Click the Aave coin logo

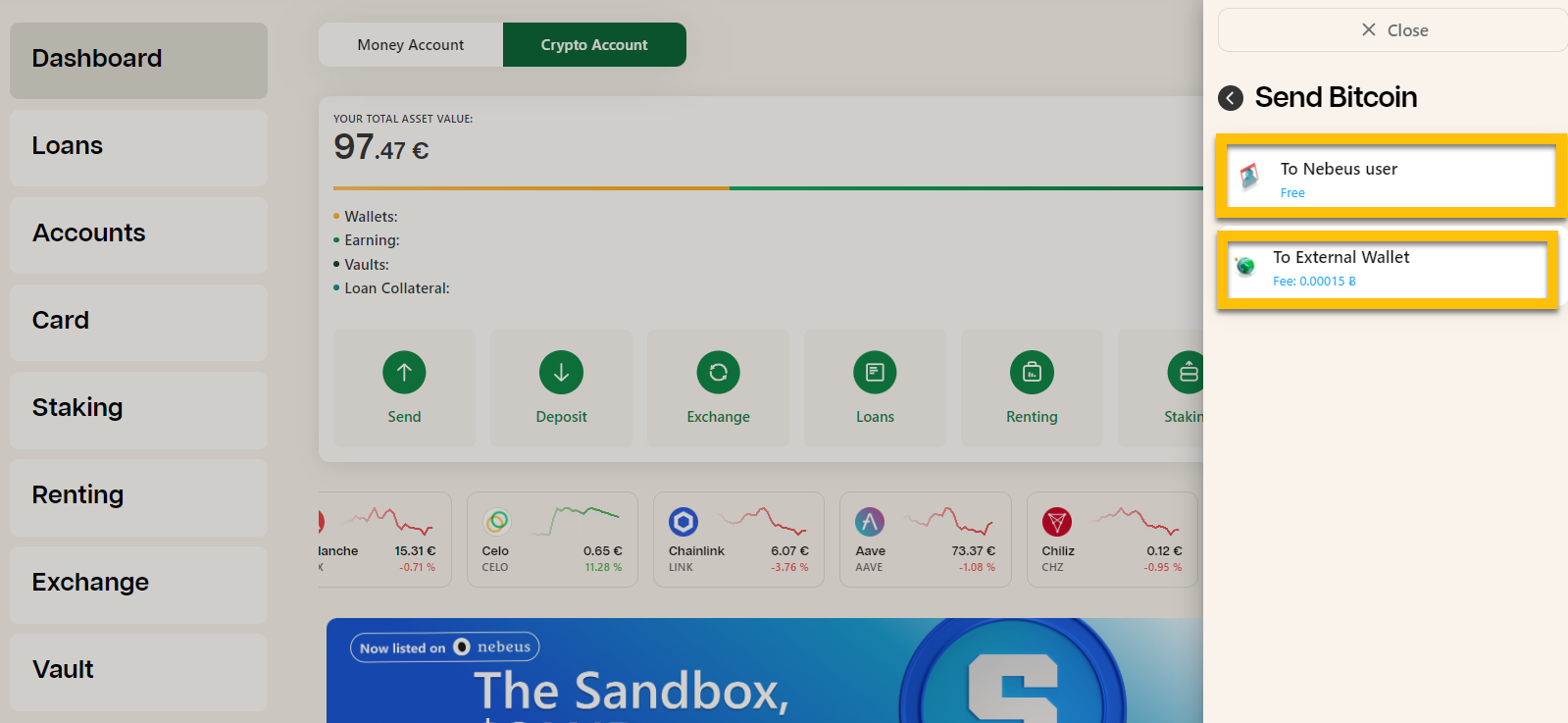click(870, 522)
